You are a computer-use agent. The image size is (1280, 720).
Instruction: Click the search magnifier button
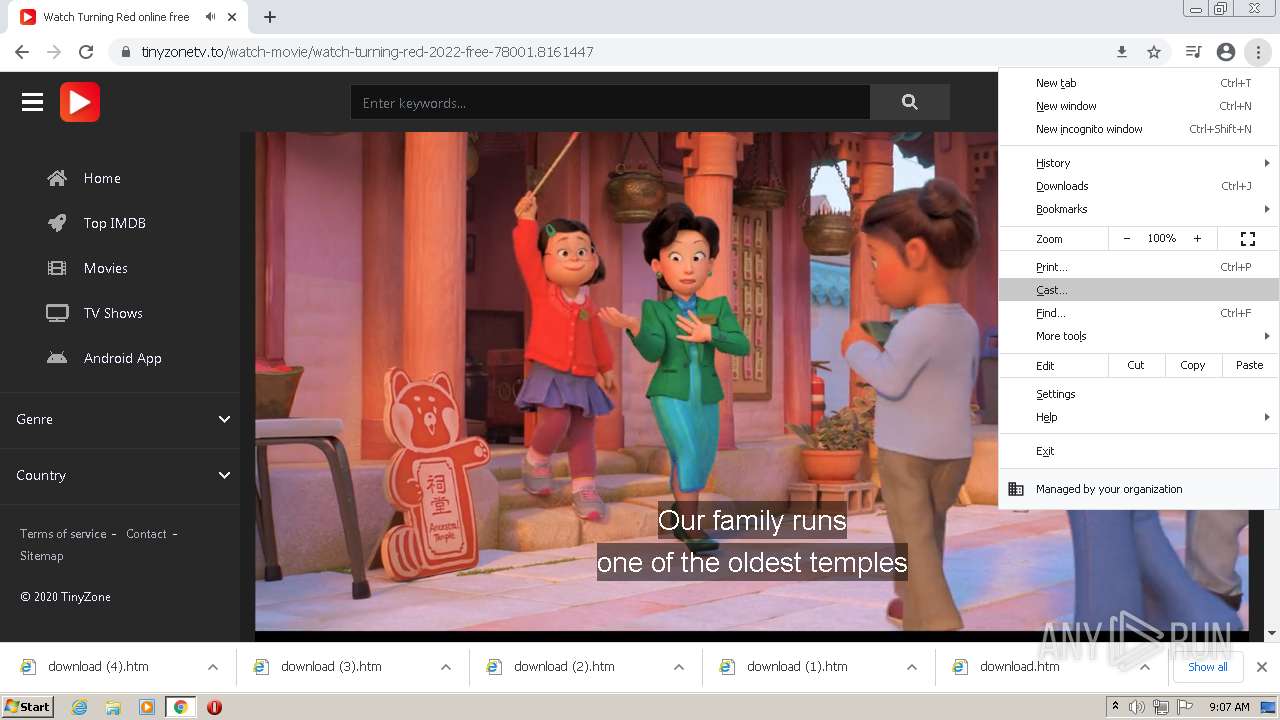click(x=909, y=102)
